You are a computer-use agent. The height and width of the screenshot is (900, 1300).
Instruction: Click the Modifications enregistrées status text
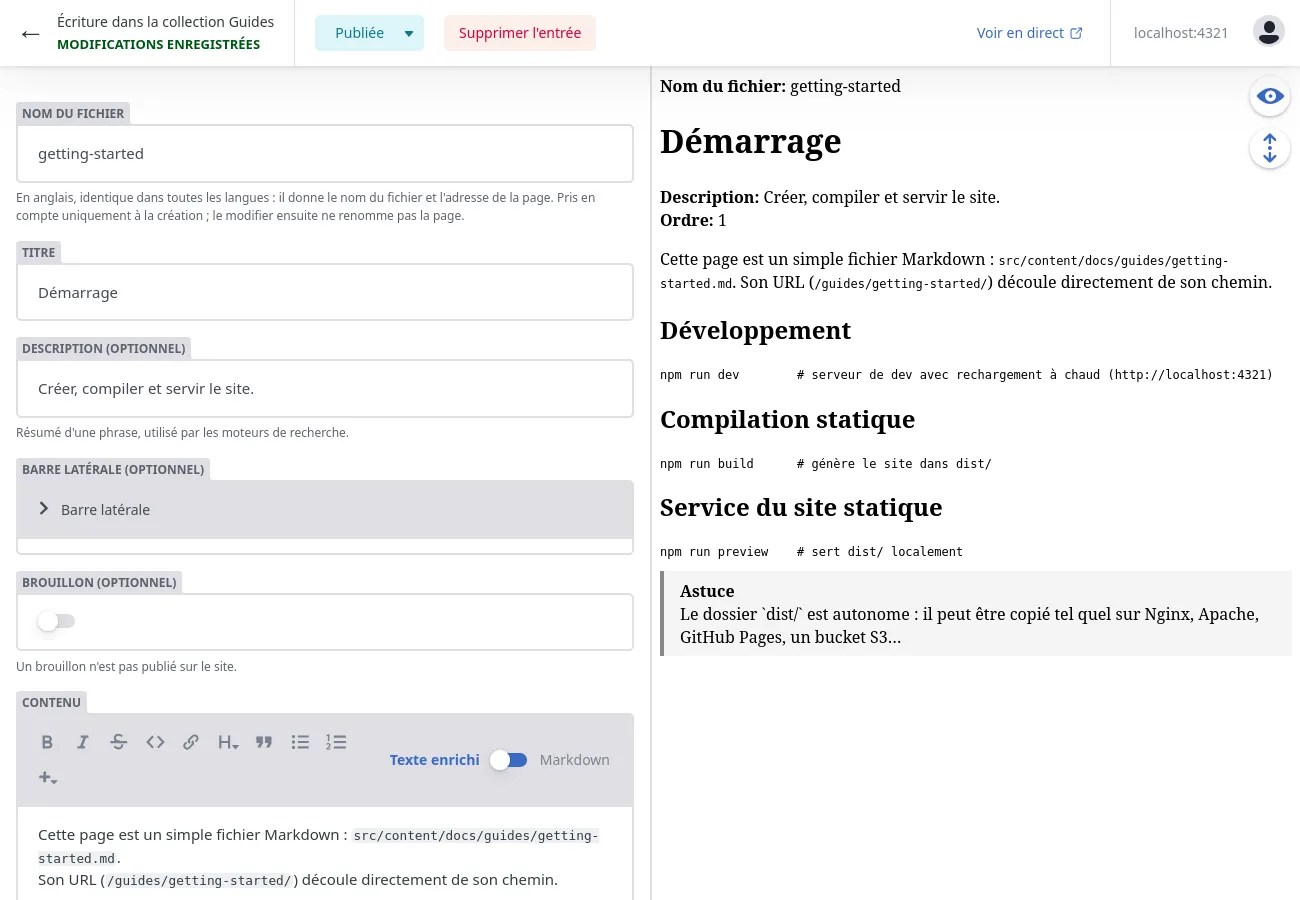tap(158, 45)
